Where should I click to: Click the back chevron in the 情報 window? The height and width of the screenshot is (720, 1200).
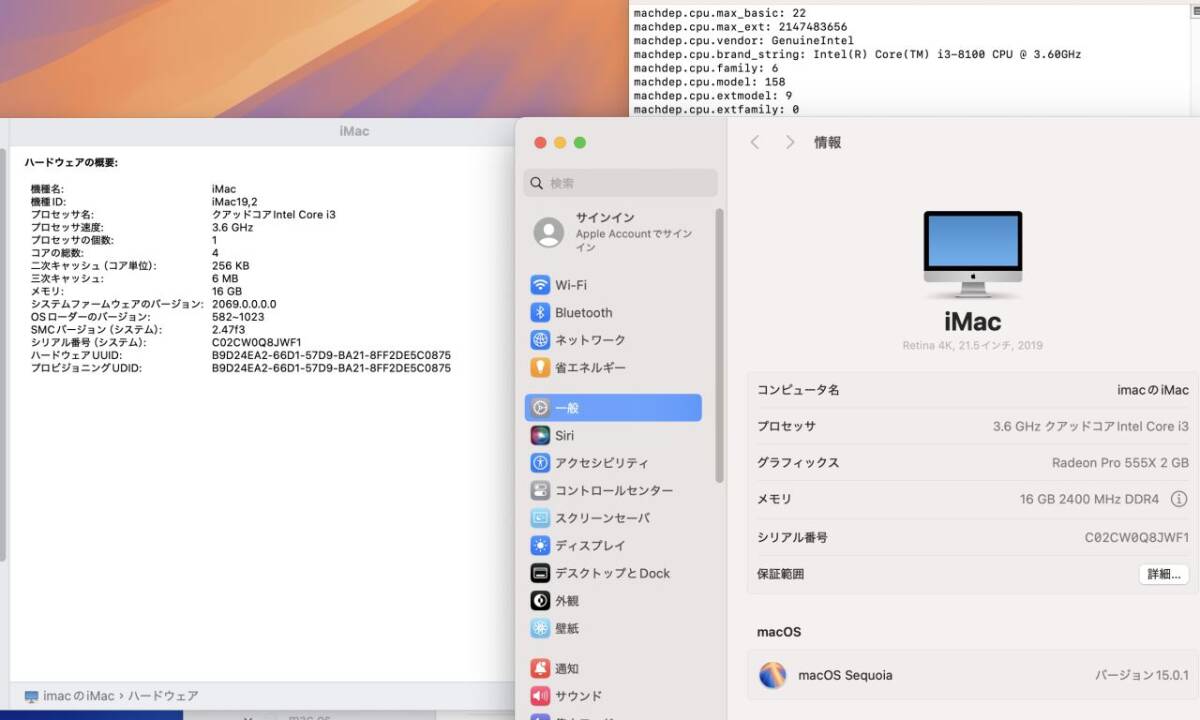pos(755,142)
